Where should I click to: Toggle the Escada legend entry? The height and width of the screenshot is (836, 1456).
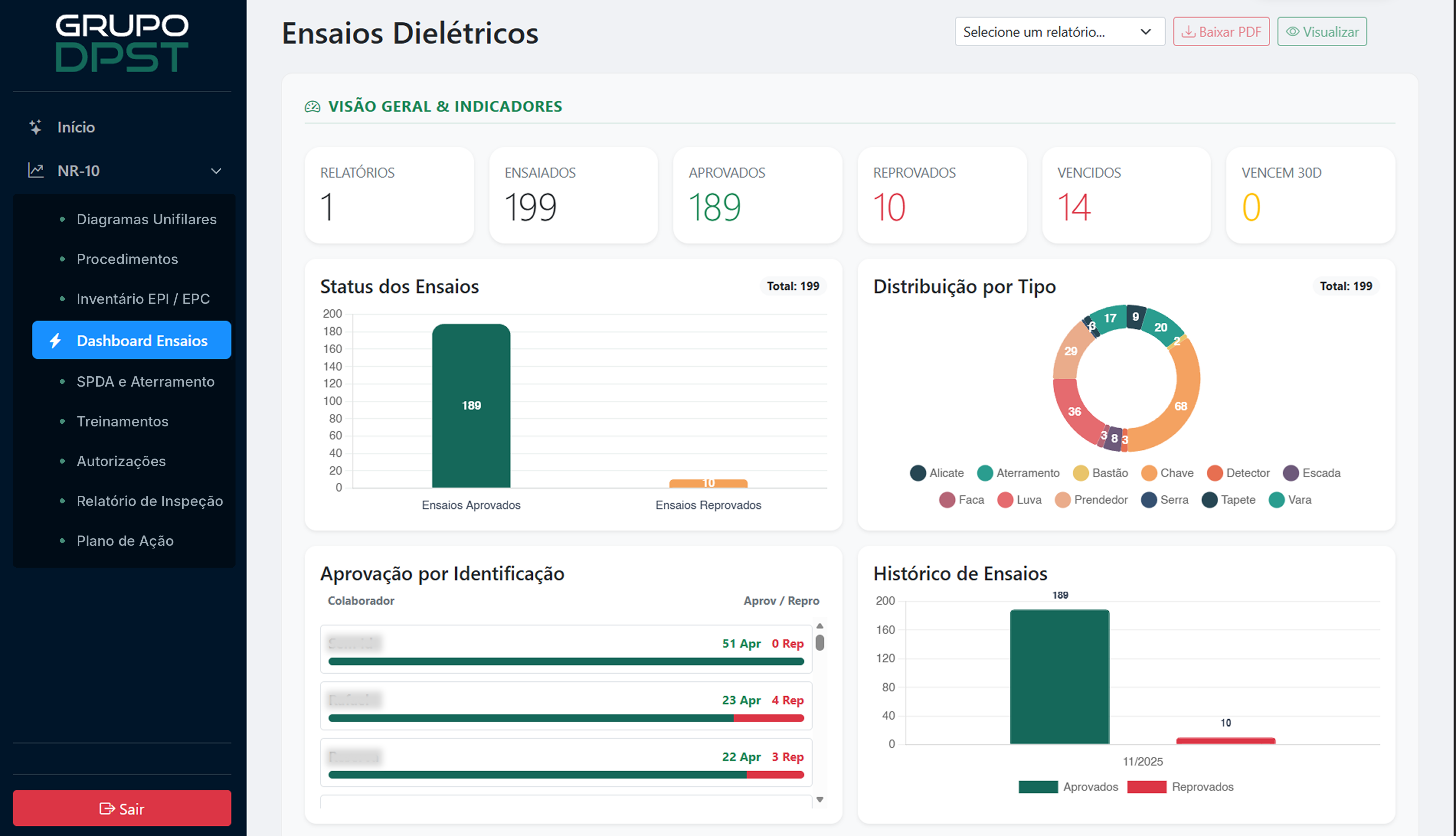[x=1311, y=473]
